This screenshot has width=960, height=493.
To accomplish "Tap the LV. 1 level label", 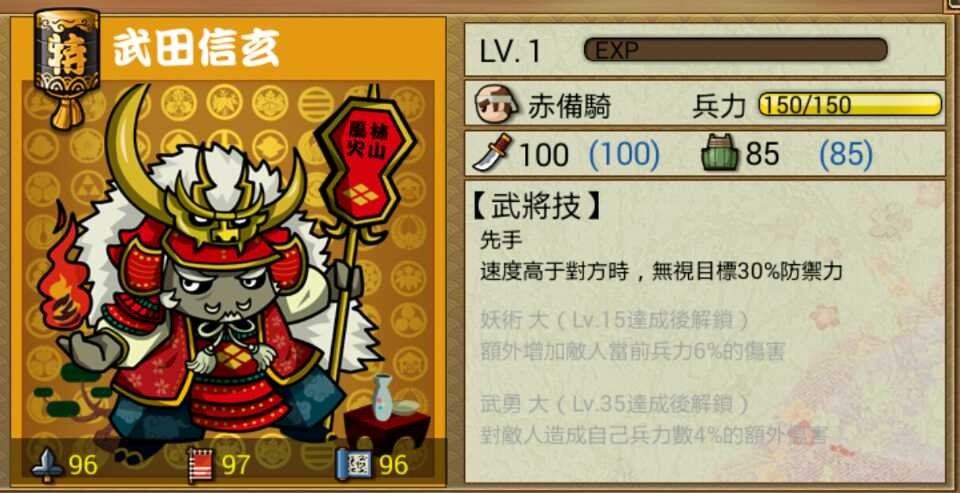I will (x=511, y=51).
